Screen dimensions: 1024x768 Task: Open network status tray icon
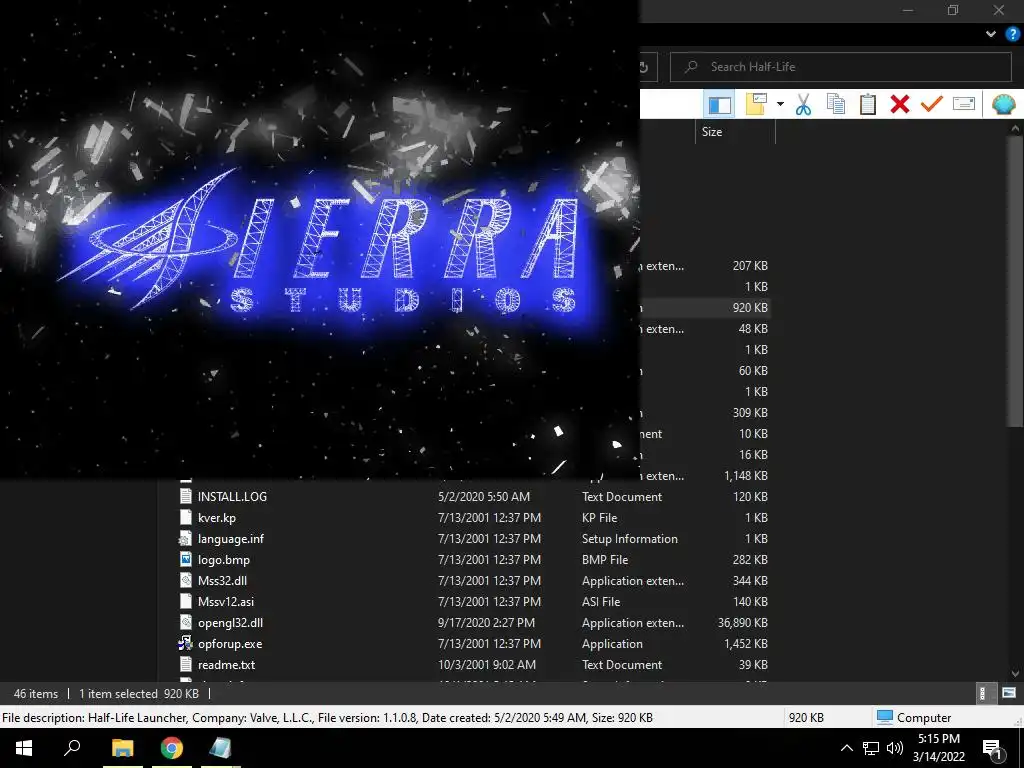click(x=871, y=748)
